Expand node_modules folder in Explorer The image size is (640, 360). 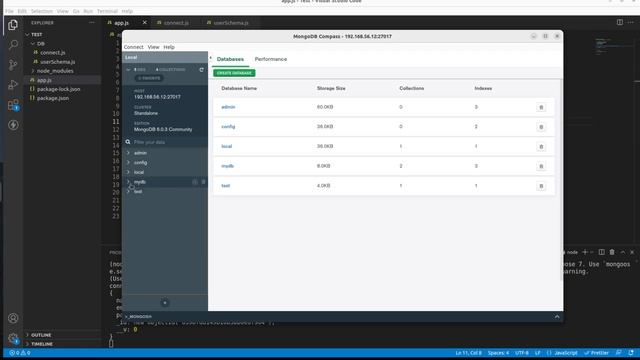point(33,71)
